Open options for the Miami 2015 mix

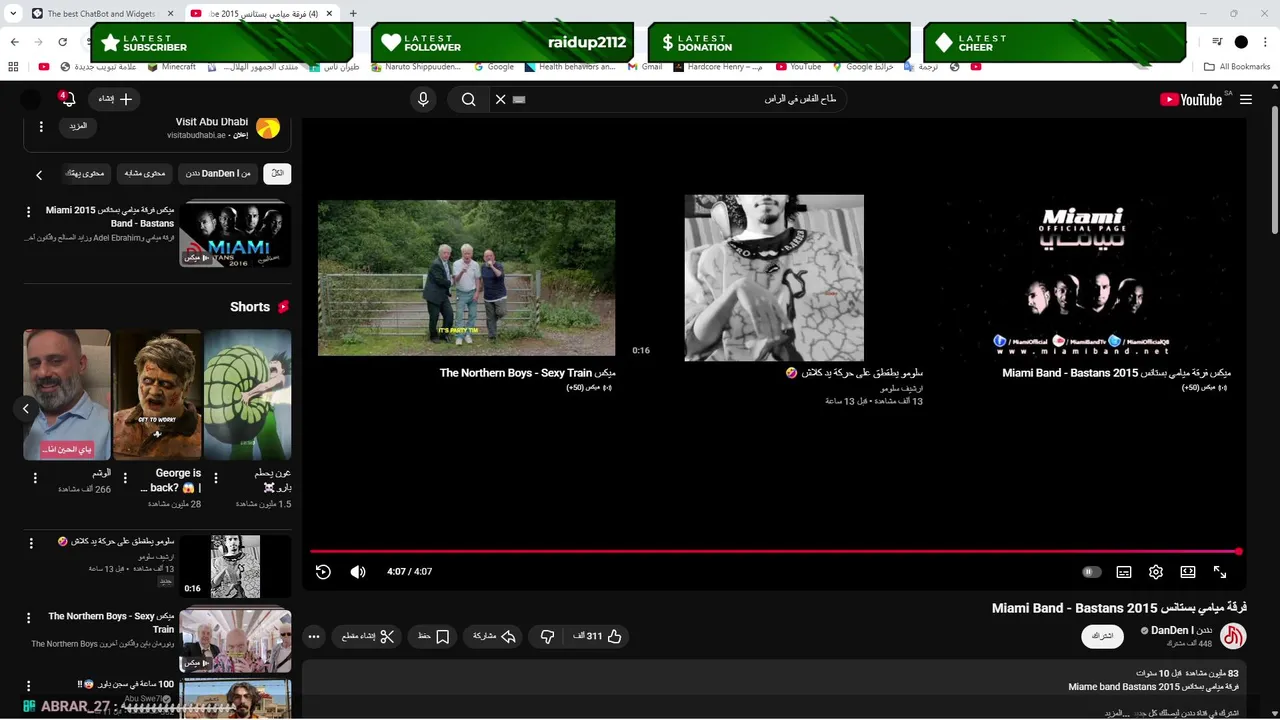point(30,212)
